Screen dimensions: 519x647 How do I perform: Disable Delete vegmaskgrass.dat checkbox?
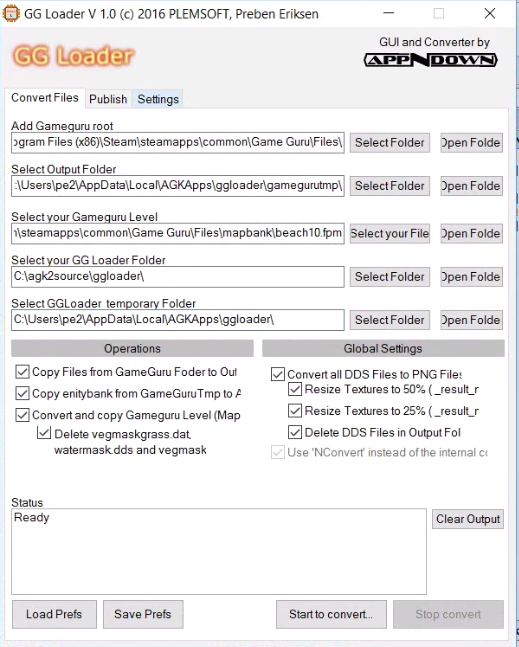(x=44, y=432)
